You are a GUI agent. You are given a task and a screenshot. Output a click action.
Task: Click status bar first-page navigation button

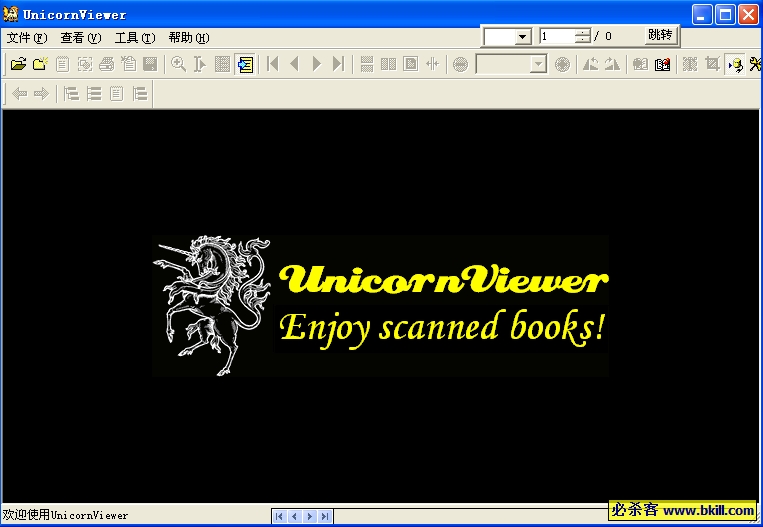tap(279, 516)
